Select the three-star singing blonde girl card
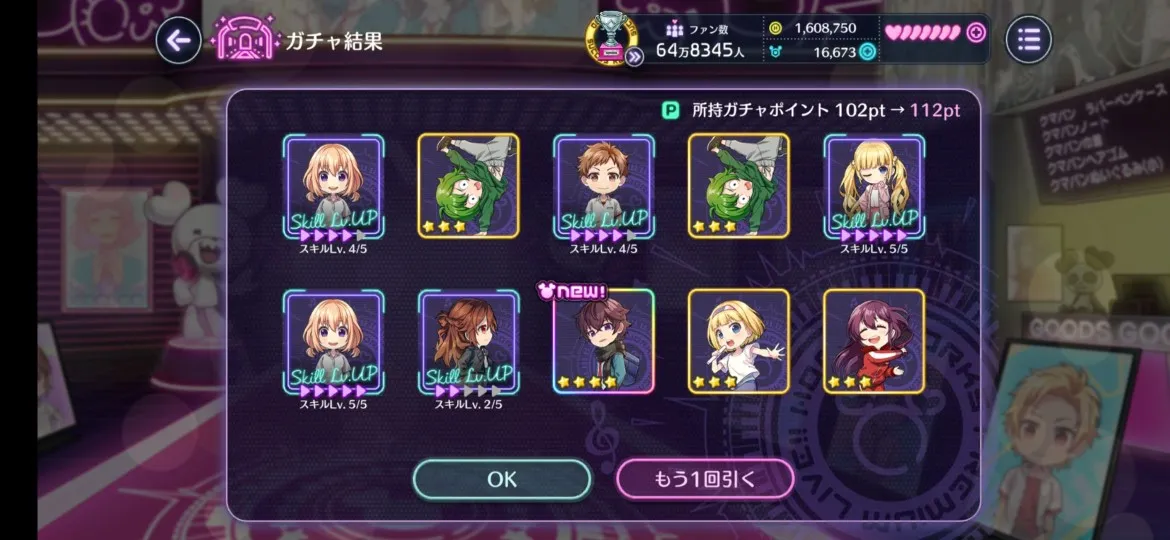Screen dimensions: 1170x540 (739, 341)
